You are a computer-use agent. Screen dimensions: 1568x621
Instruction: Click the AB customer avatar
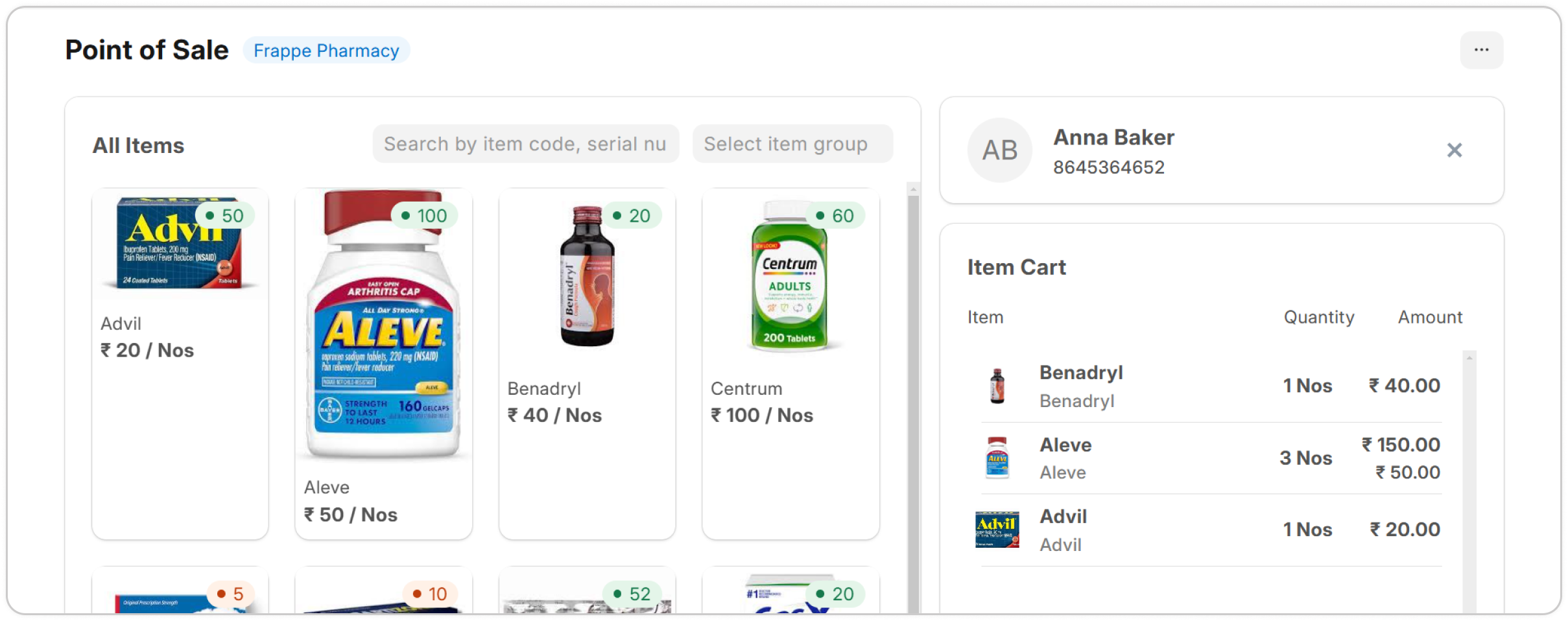pyautogui.click(x=999, y=150)
